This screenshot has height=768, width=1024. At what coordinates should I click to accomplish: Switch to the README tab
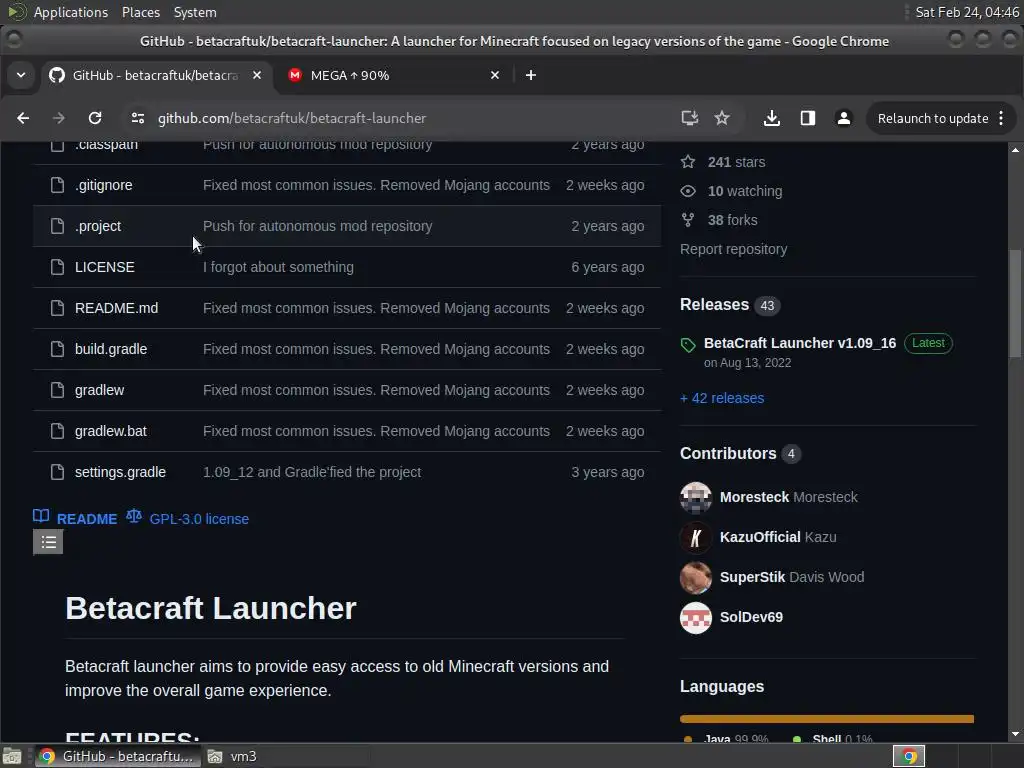[x=75, y=519]
